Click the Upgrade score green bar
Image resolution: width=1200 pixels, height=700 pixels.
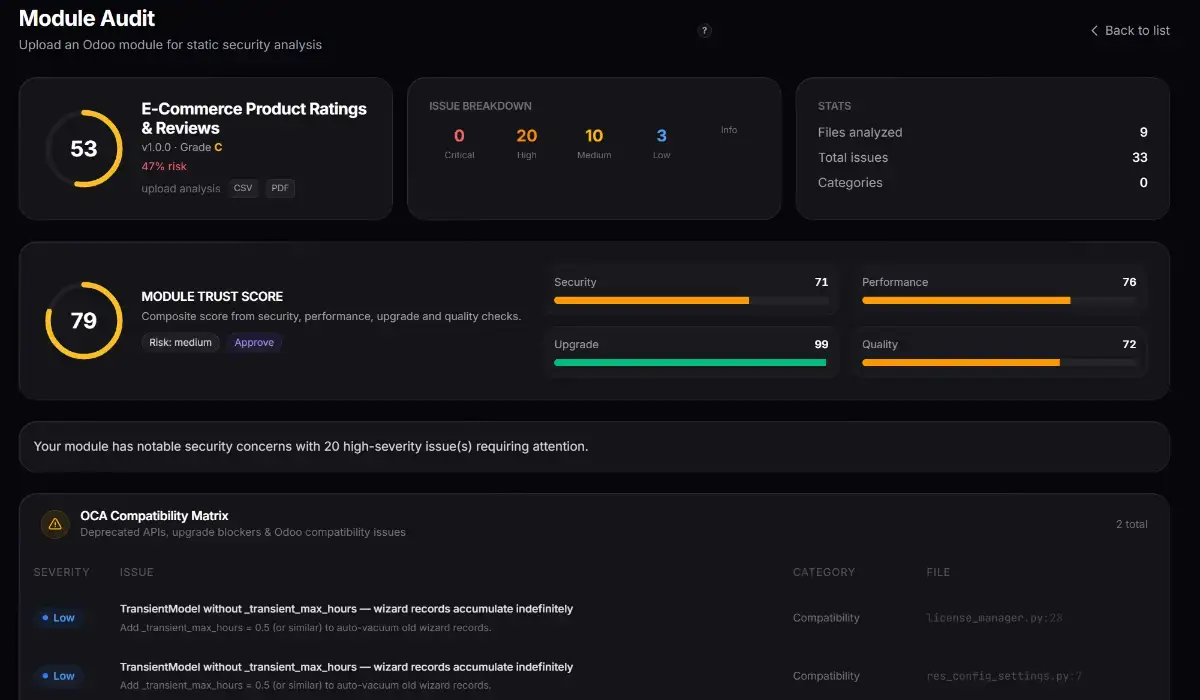[690, 362]
